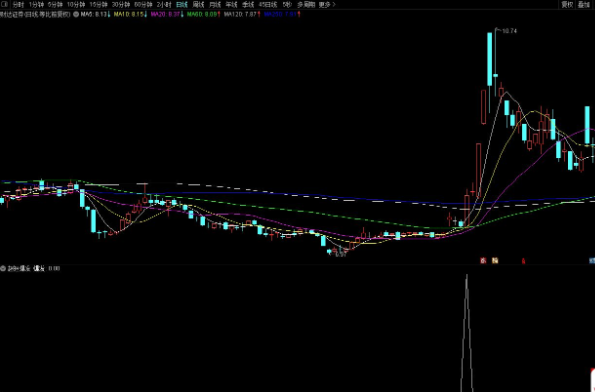This screenshot has width=595, height=392.
Task: Select the 分时 intraday view
Action: [18, 5]
